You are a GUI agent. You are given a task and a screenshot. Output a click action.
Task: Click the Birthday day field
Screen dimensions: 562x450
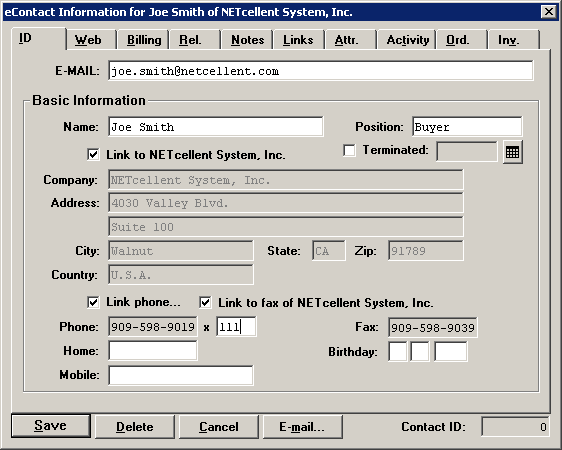[x=420, y=351]
